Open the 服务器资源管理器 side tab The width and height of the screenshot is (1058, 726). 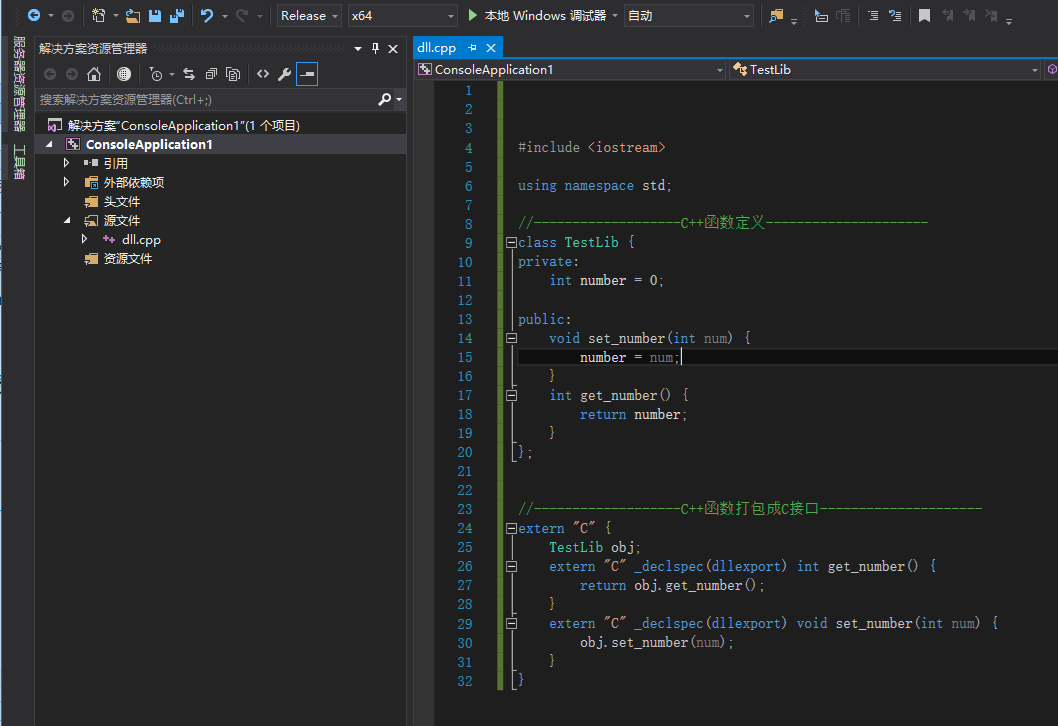pyautogui.click(x=18, y=84)
